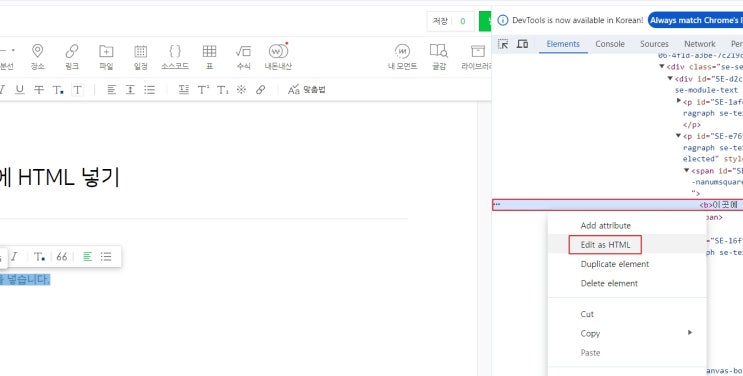Collapse the div class="se-se node
Image resolution: width=743 pixels, height=376 pixels.
pos(662,66)
